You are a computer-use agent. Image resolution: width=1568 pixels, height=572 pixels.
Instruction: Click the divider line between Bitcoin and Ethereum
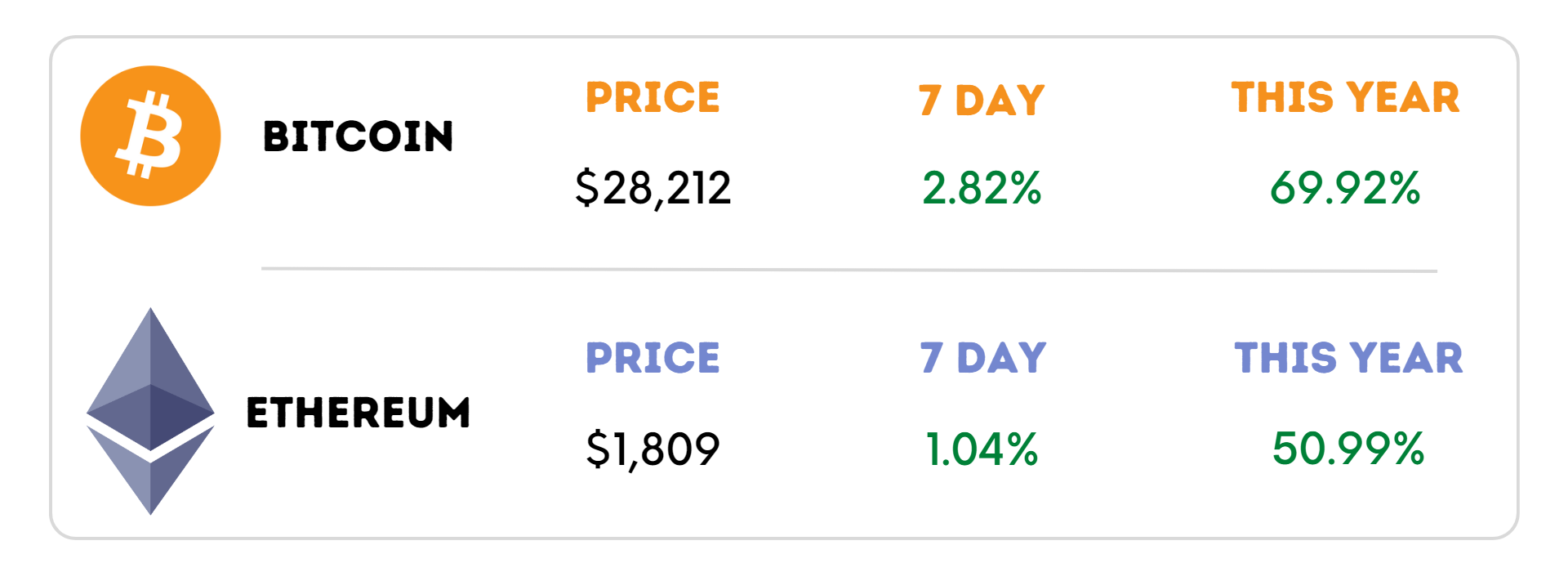(849, 269)
